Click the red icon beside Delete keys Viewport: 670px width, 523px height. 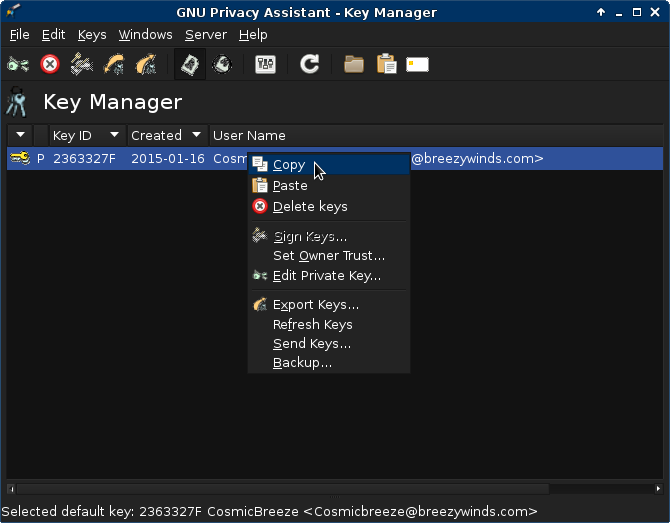click(260, 206)
